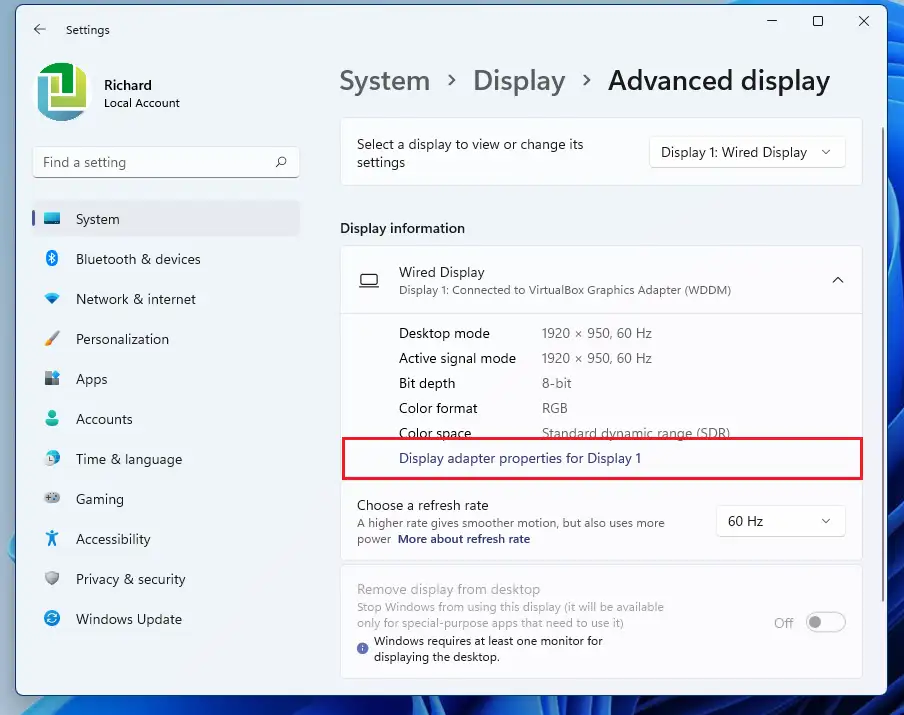Click the 8-bit bit depth value
Image resolution: width=904 pixels, height=715 pixels.
coord(556,383)
